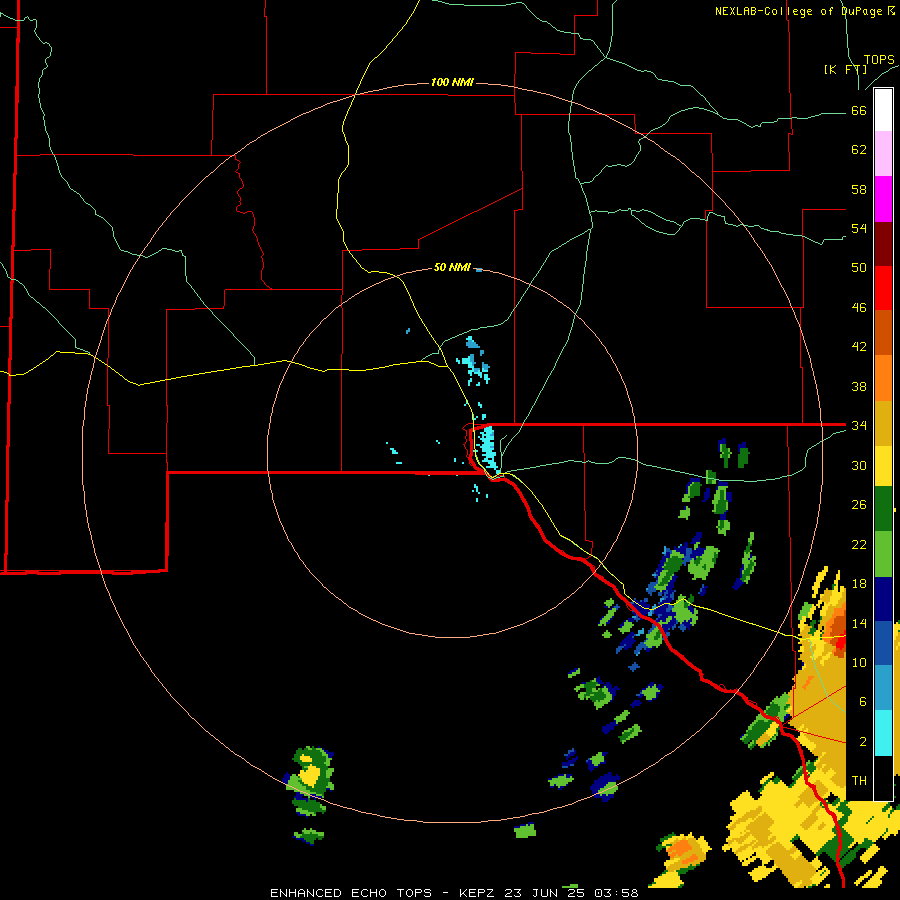Pick the dark orange legend color band
The image size is (900, 900).
883,333
